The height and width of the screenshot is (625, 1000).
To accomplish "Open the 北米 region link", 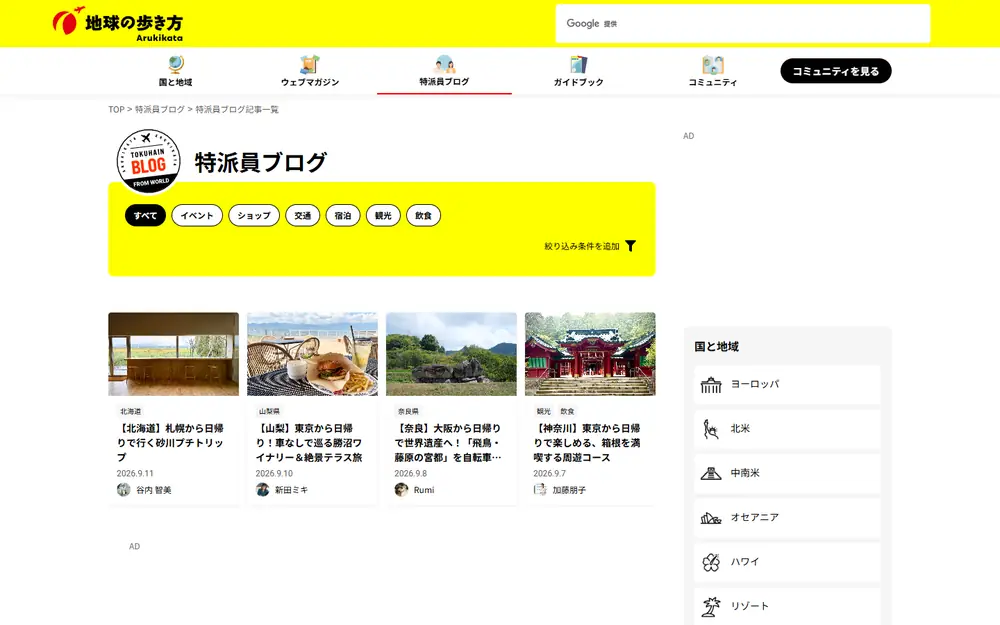I will (x=788, y=429).
